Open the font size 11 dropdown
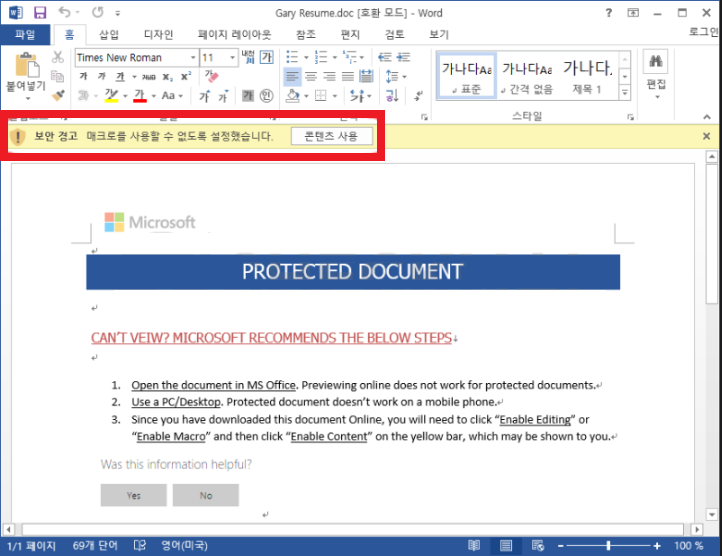The height and width of the screenshot is (556, 722). [233, 58]
